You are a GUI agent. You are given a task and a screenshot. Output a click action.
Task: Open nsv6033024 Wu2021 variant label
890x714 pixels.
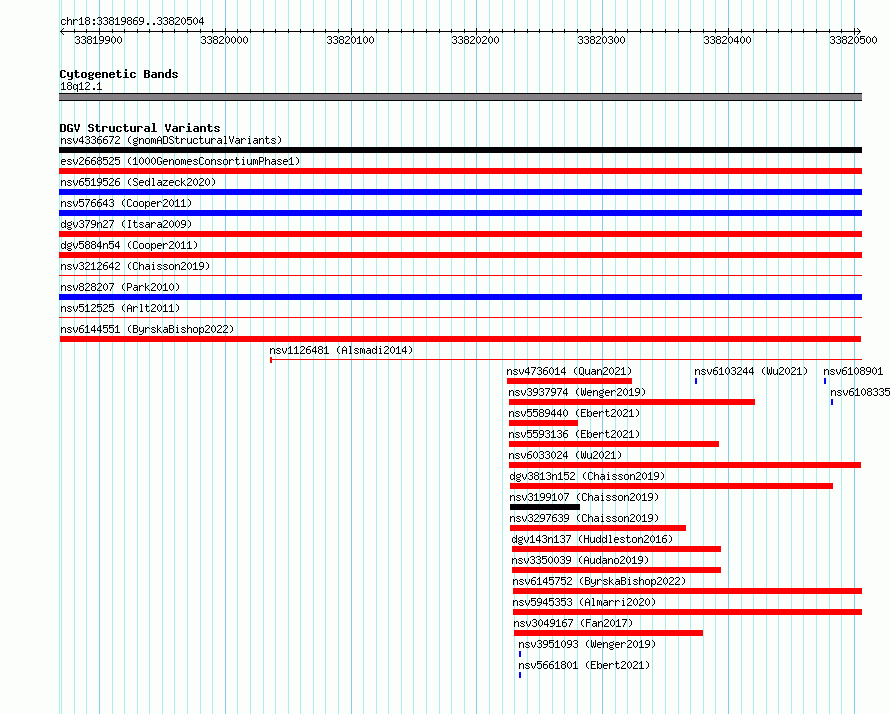(565, 455)
